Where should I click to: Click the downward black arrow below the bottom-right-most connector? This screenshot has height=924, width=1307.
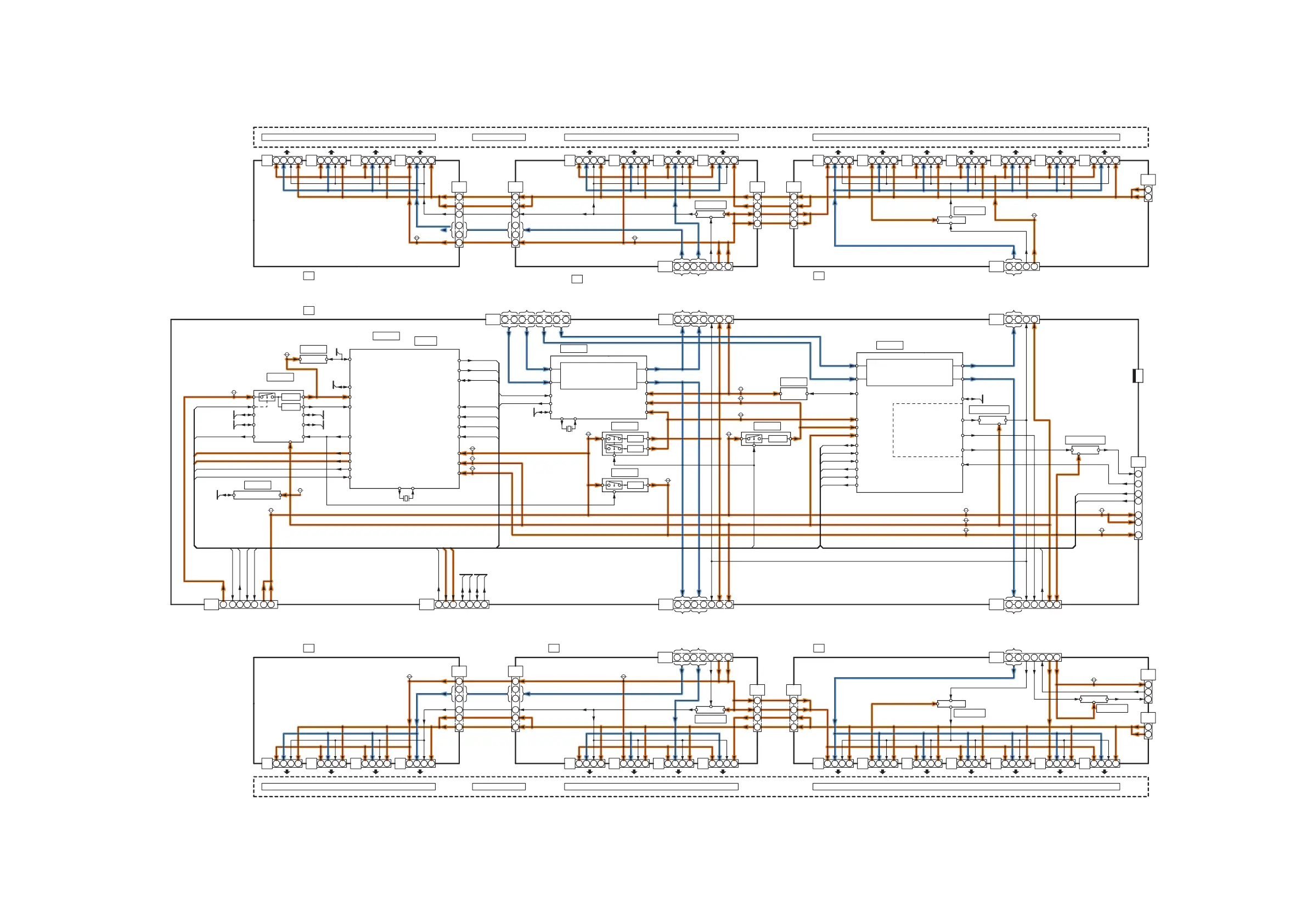tap(1105, 772)
